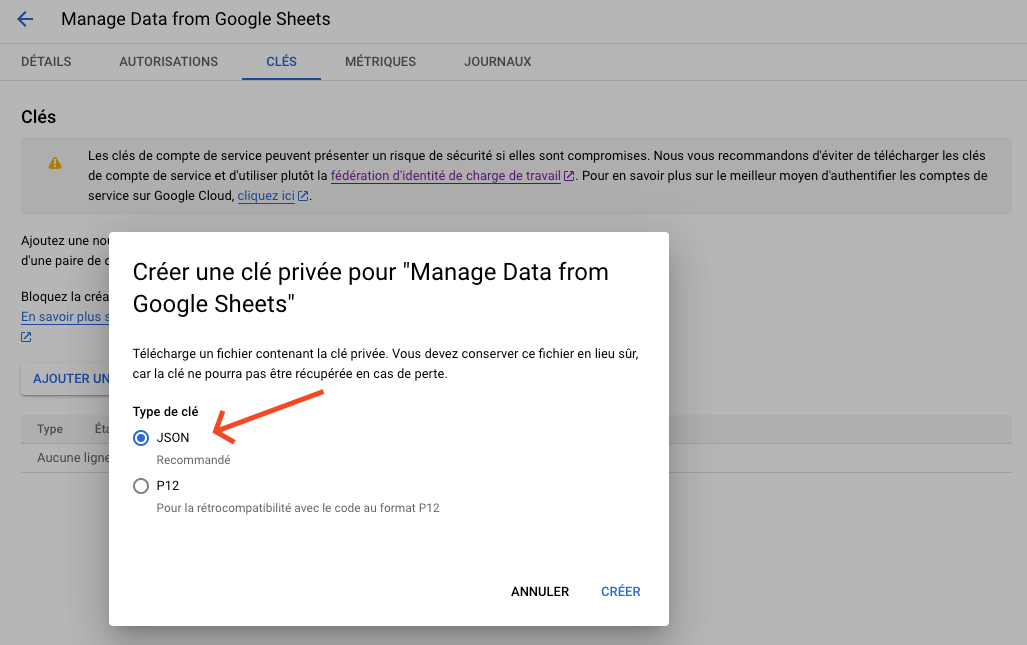Click external-link icon next to cliquez ici

click(303, 197)
